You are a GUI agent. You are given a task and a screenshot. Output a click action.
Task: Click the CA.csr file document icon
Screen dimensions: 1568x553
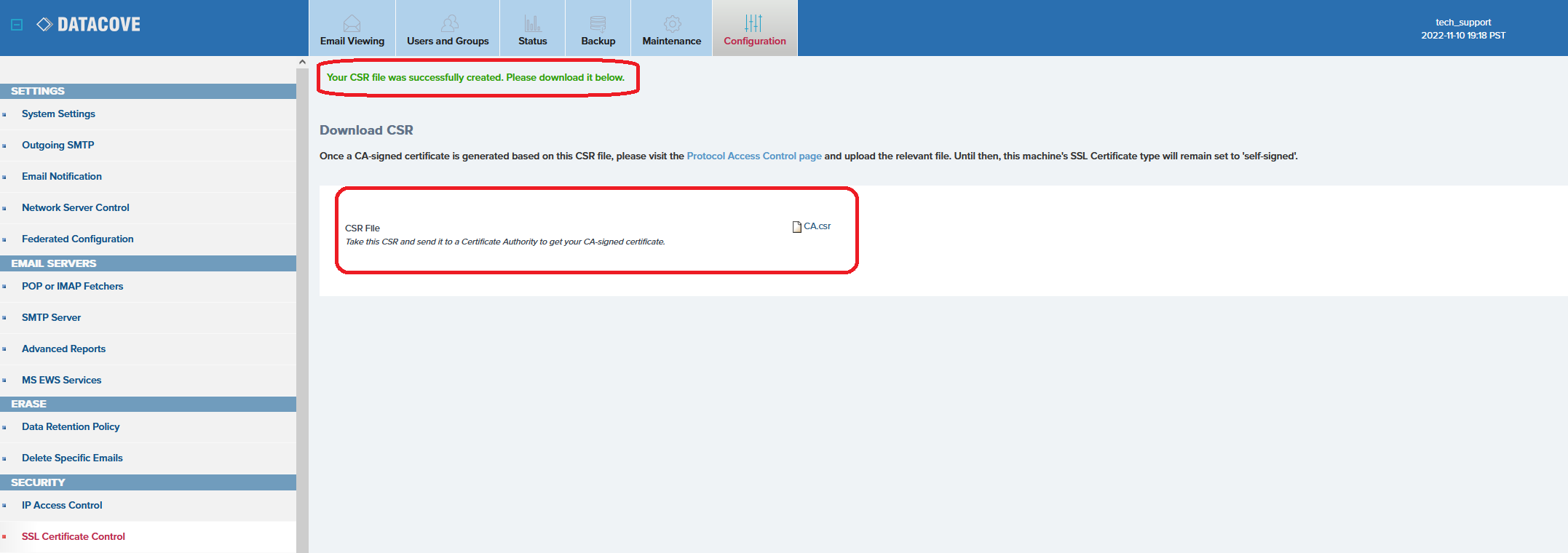796,227
